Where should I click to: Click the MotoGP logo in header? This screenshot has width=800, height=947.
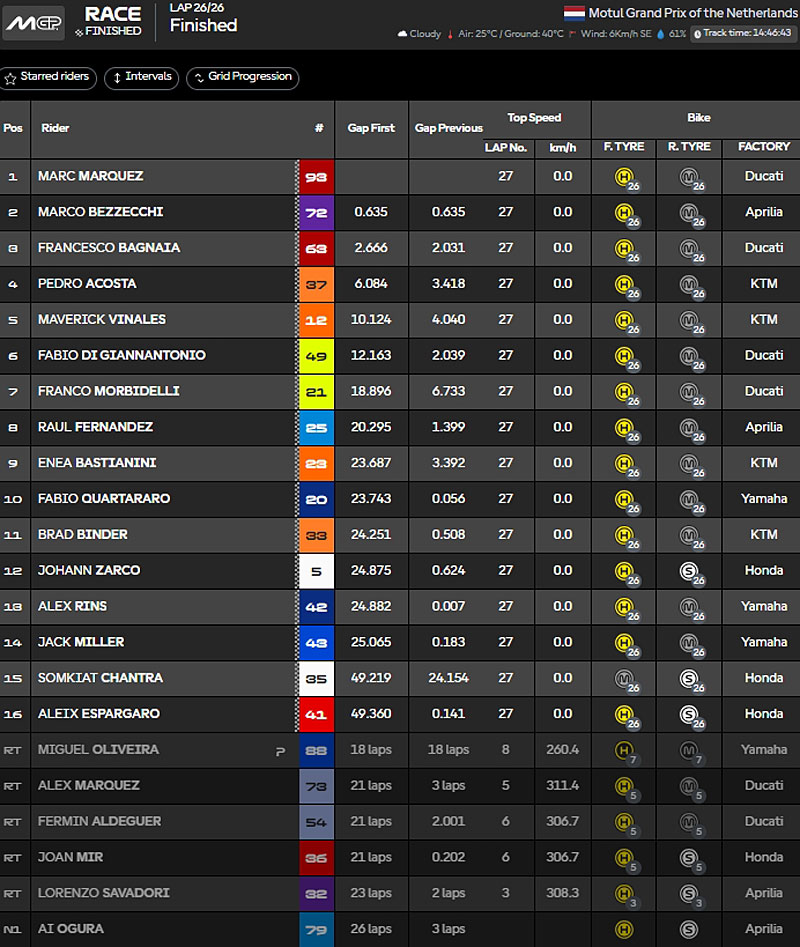click(x=33, y=23)
